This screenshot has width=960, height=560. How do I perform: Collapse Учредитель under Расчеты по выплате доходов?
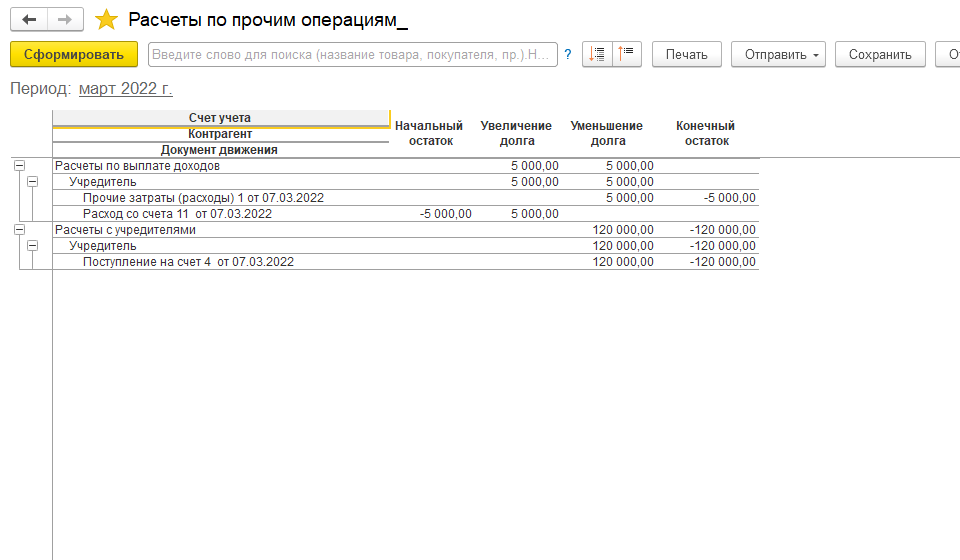[32, 182]
